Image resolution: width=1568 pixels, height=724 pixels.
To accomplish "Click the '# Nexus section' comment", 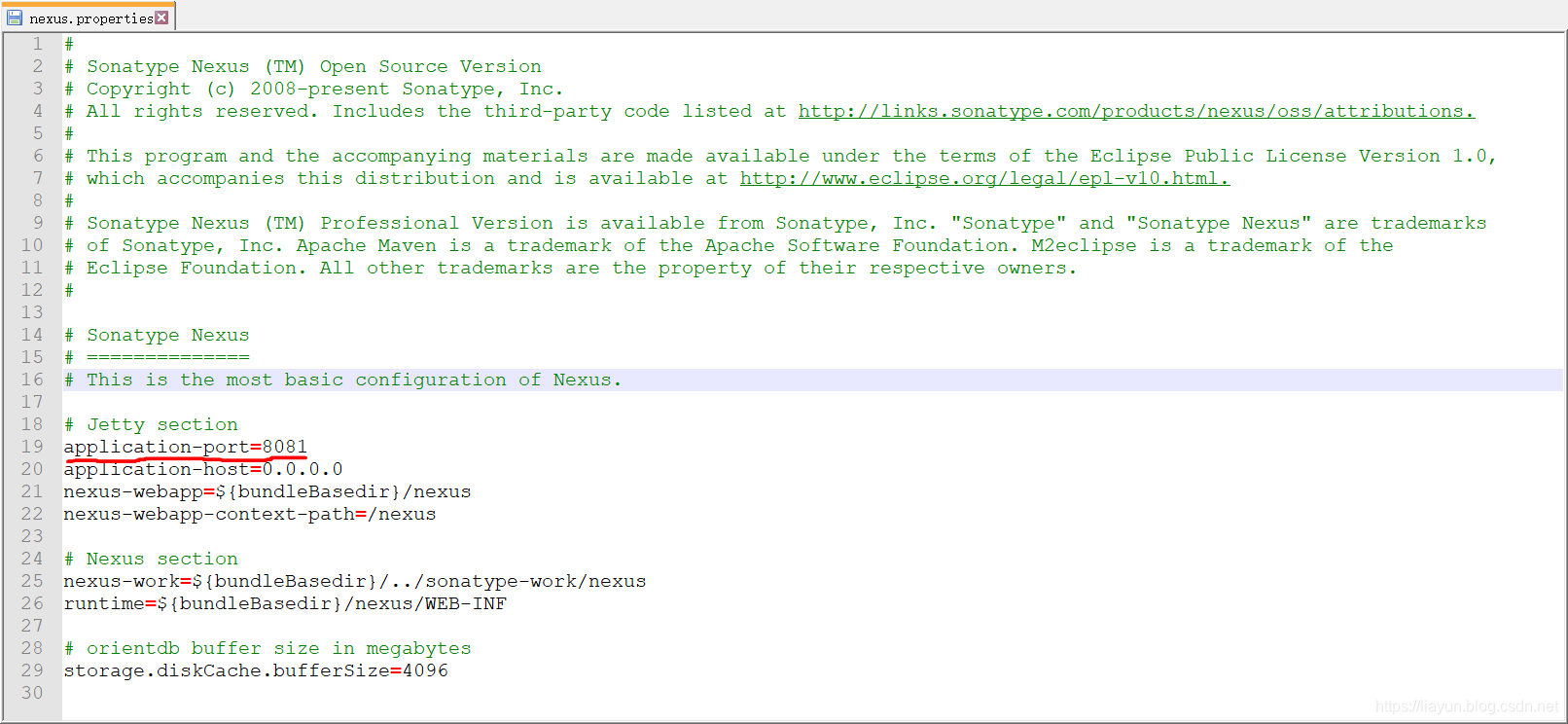I will coord(151,559).
